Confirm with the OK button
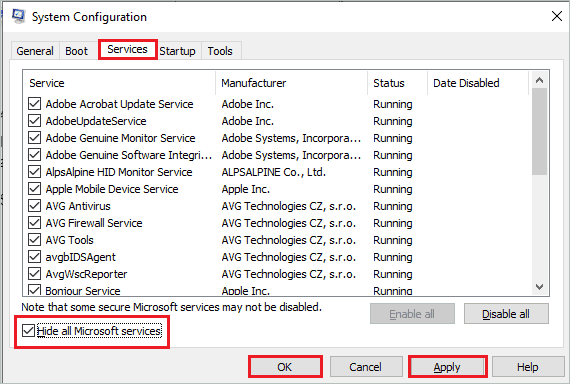 click(285, 367)
